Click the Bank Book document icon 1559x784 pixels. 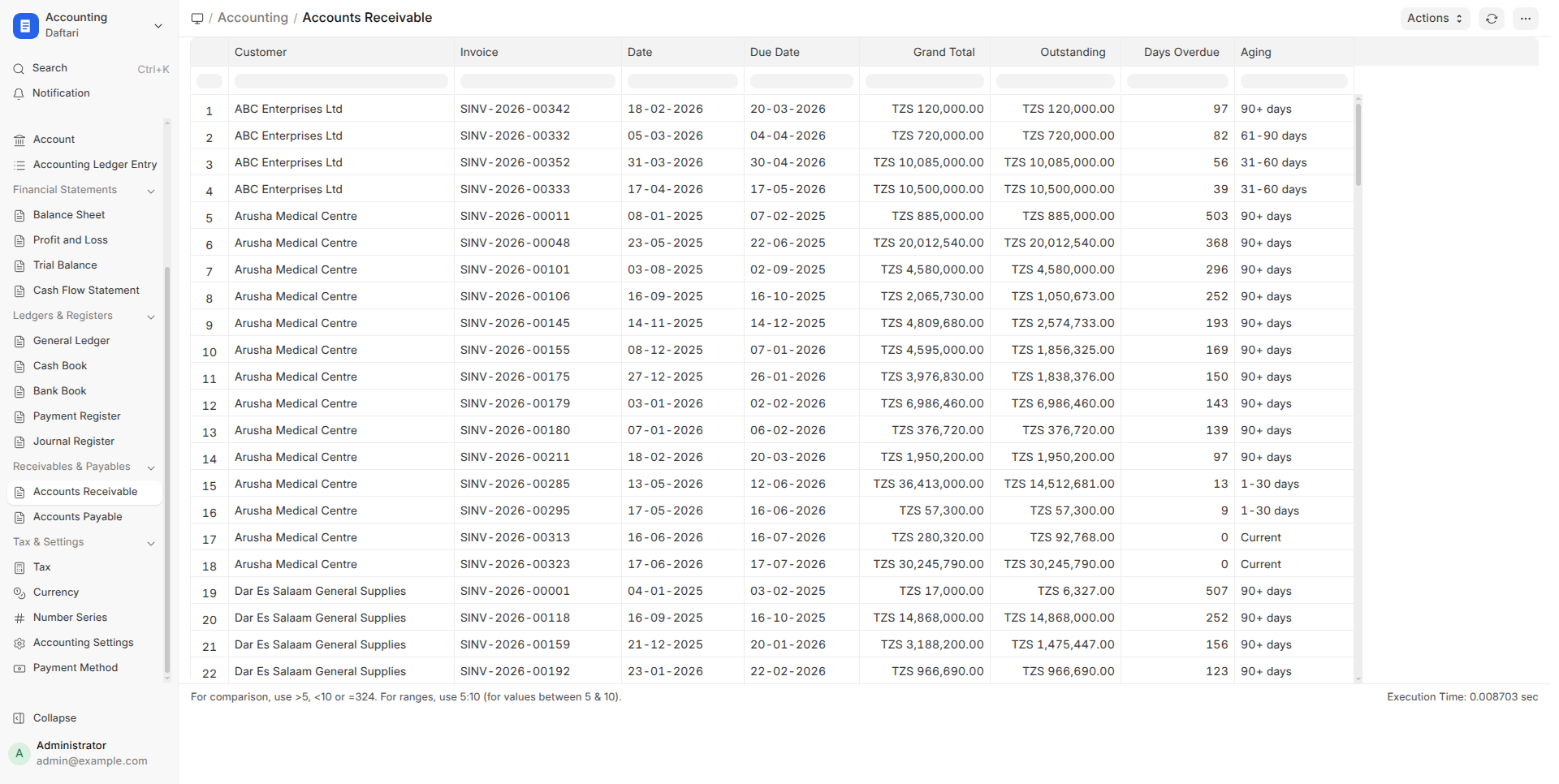click(x=19, y=392)
